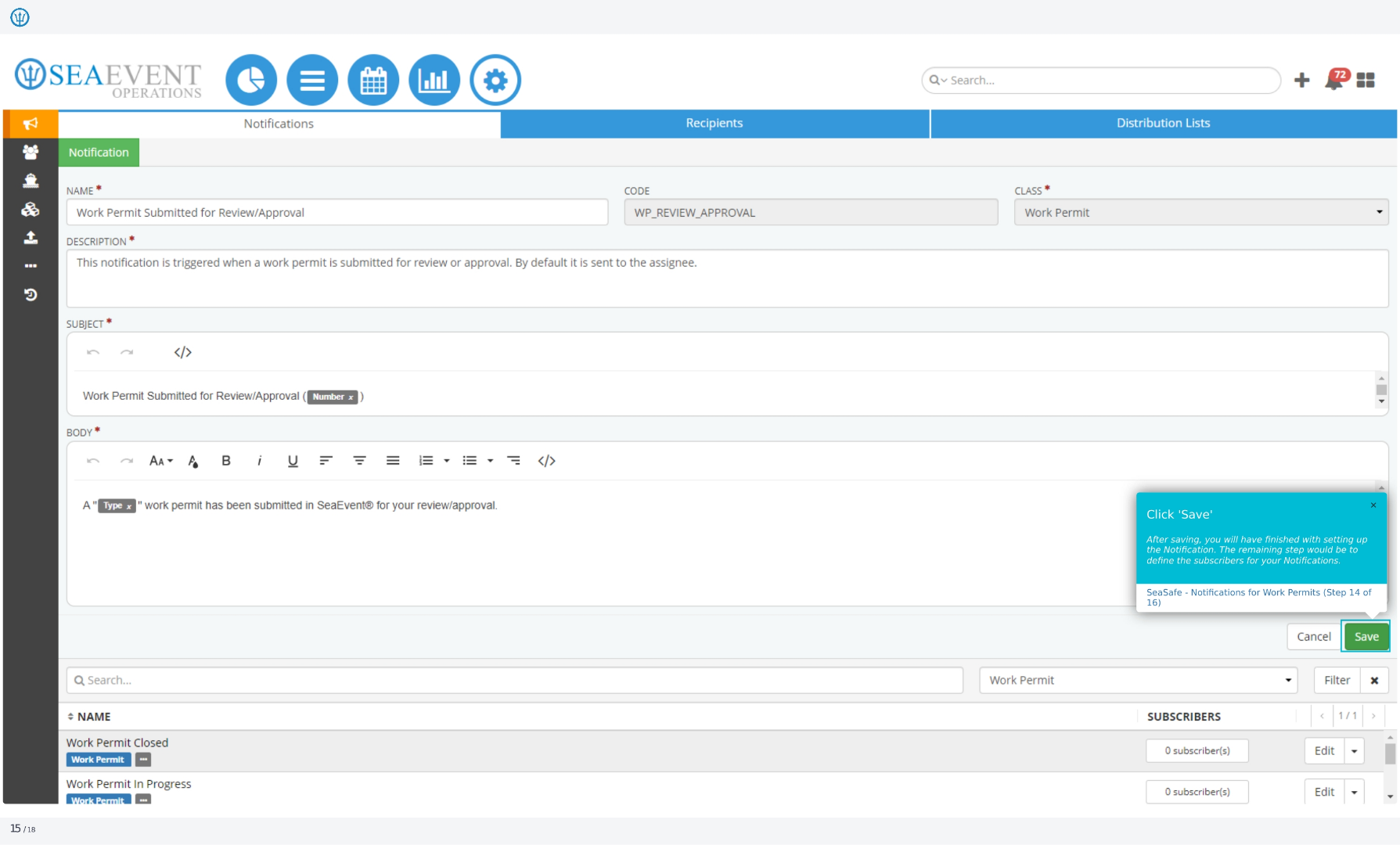Click the Filter button

pyautogui.click(x=1337, y=680)
